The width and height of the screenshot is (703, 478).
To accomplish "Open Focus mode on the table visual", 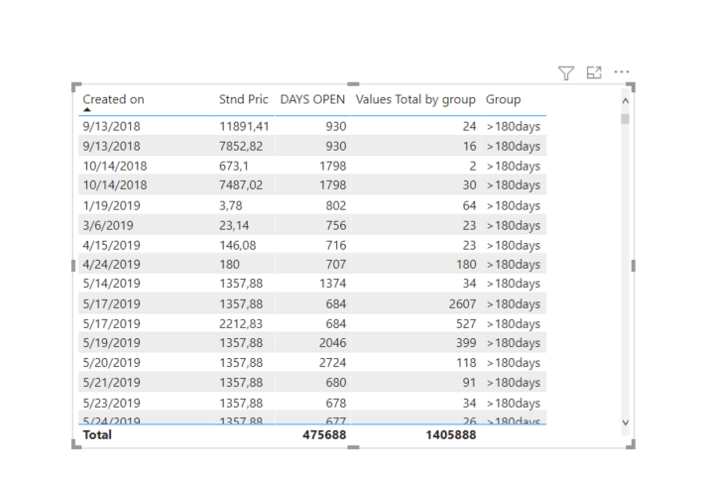I will coord(594,72).
